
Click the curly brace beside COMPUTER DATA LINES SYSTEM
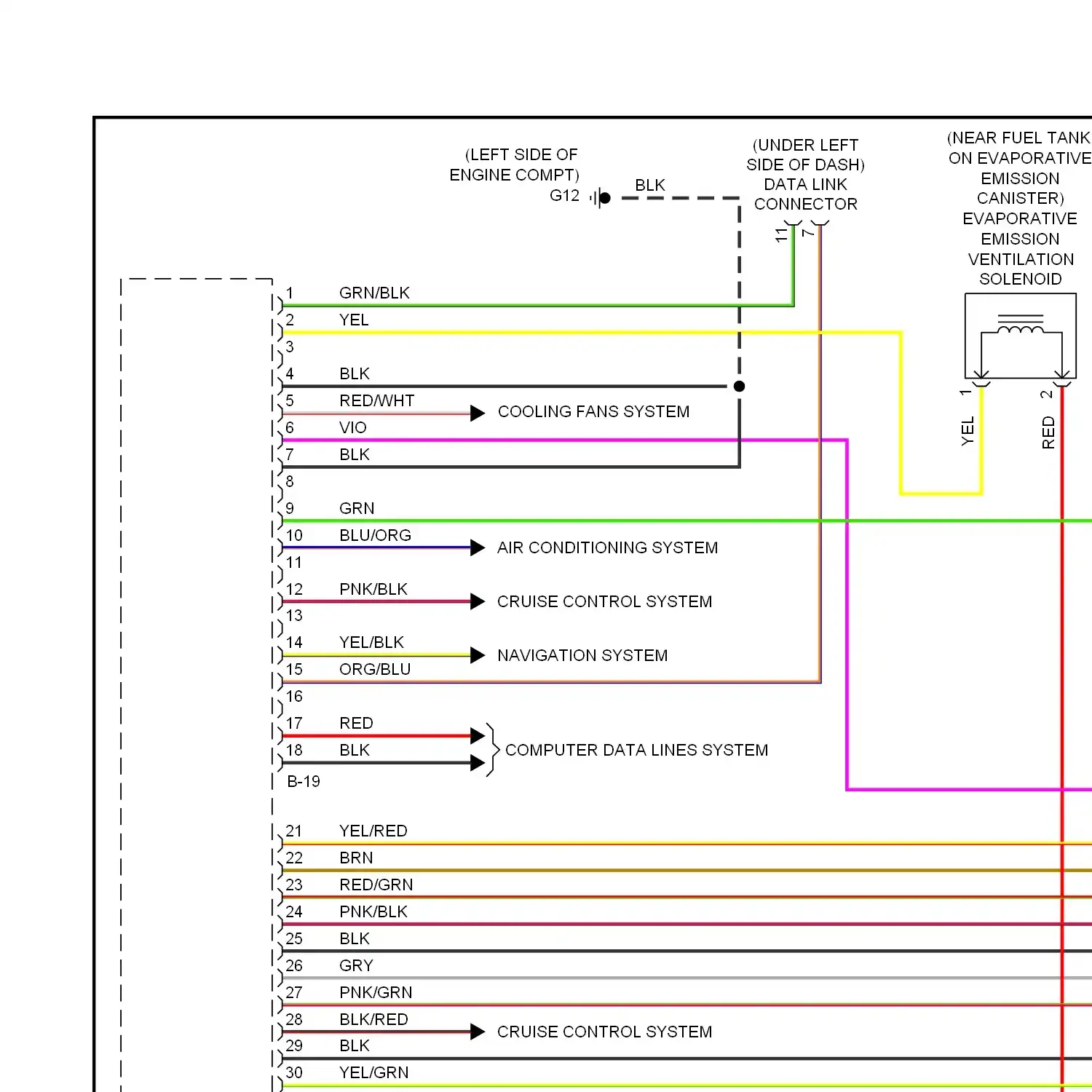click(x=493, y=750)
